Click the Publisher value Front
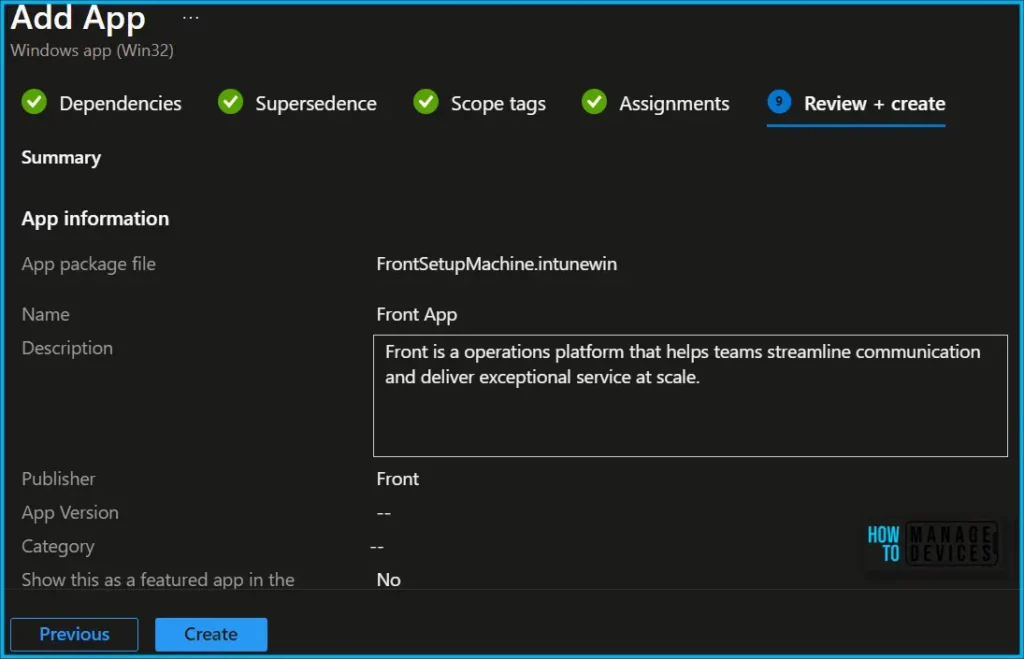Image resolution: width=1024 pixels, height=659 pixels. click(x=397, y=479)
